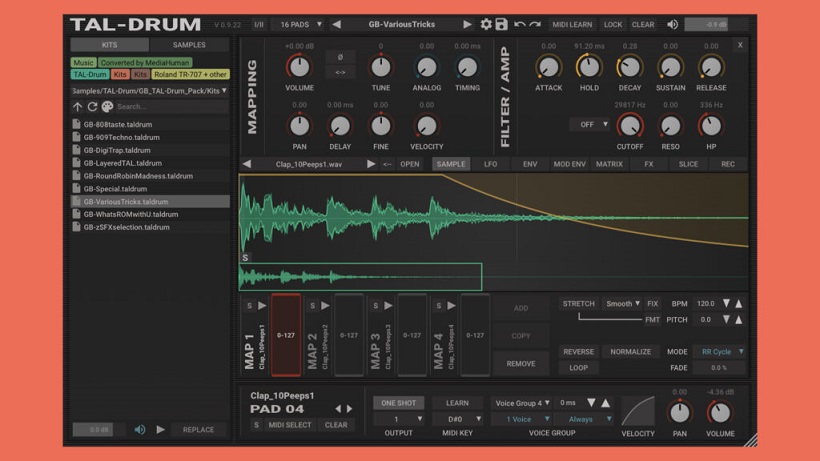Screen dimensions: 820x461
Task: Open the MIDI key D#0 dropdown
Action: click(458, 419)
